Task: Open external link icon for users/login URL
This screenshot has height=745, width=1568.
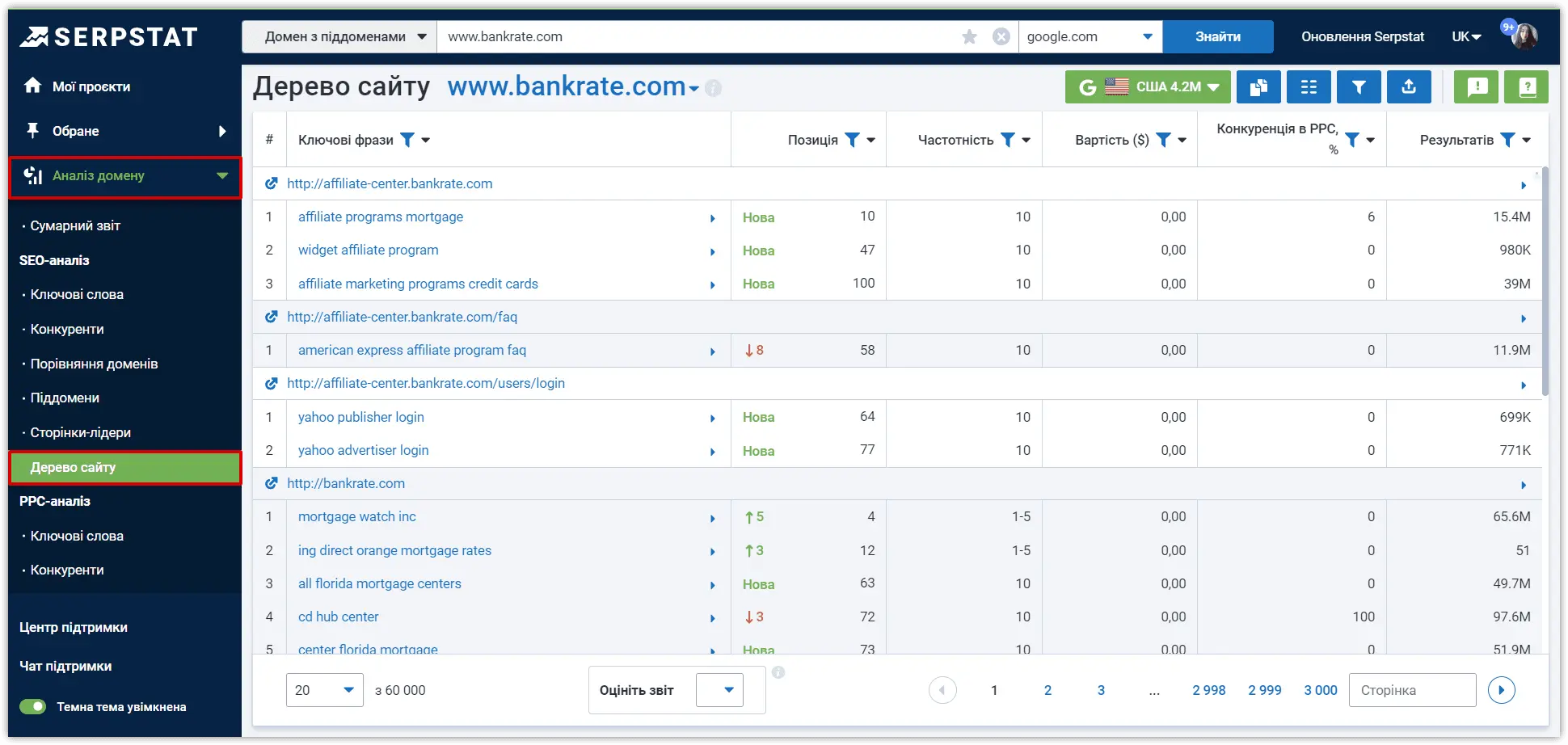Action: click(x=272, y=383)
